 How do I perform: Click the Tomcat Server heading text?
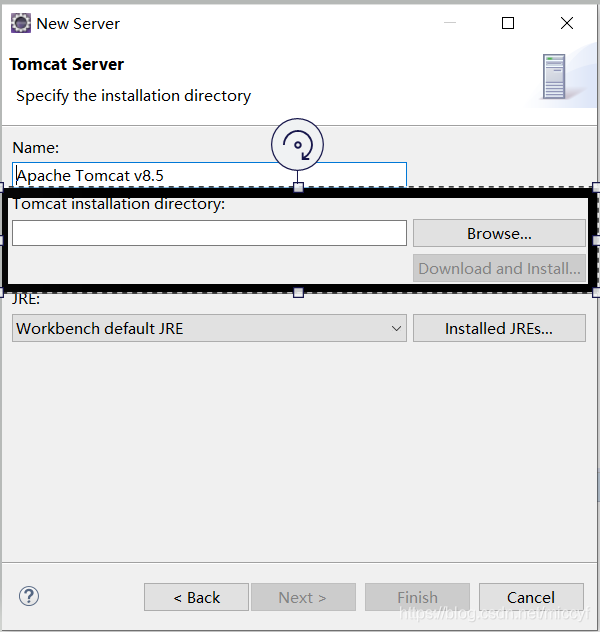[x=66, y=64]
